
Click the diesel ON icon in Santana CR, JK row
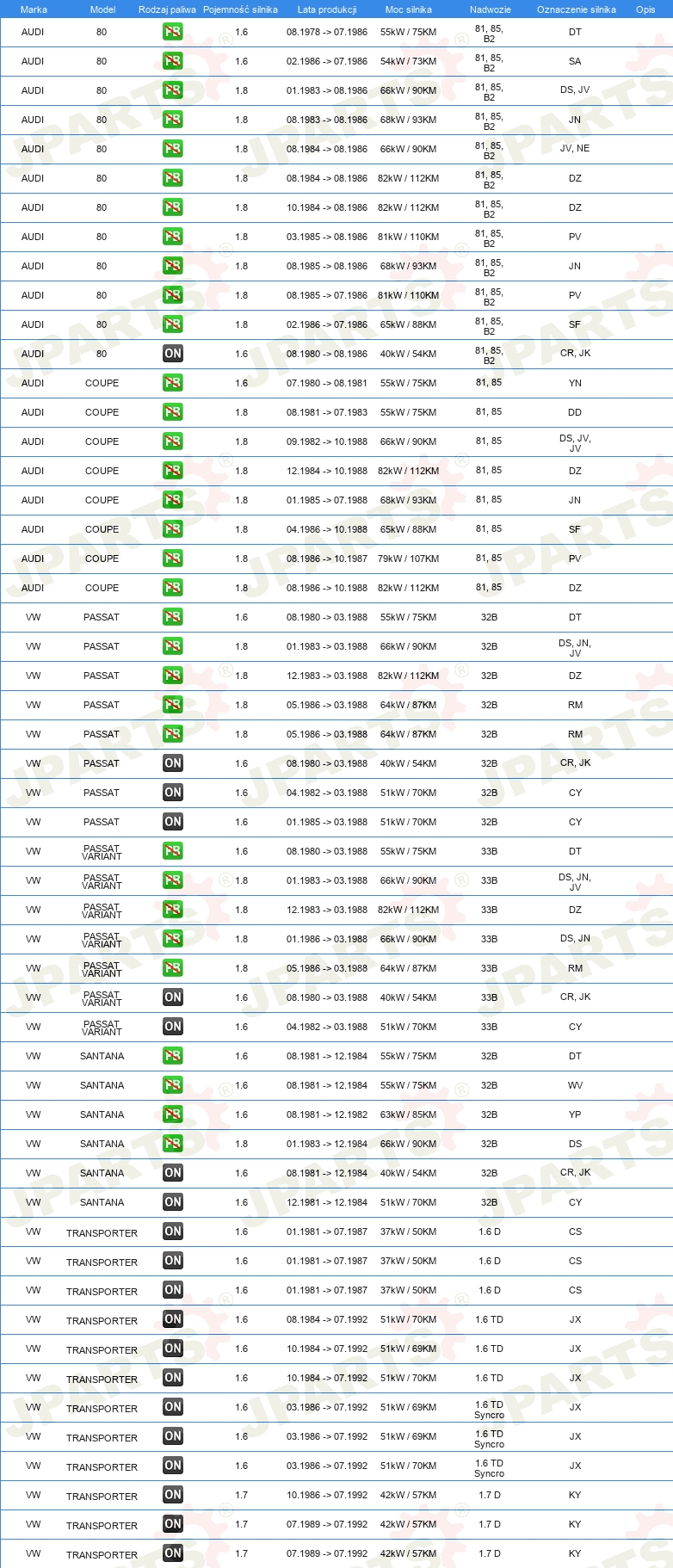click(x=173, y=1173)
